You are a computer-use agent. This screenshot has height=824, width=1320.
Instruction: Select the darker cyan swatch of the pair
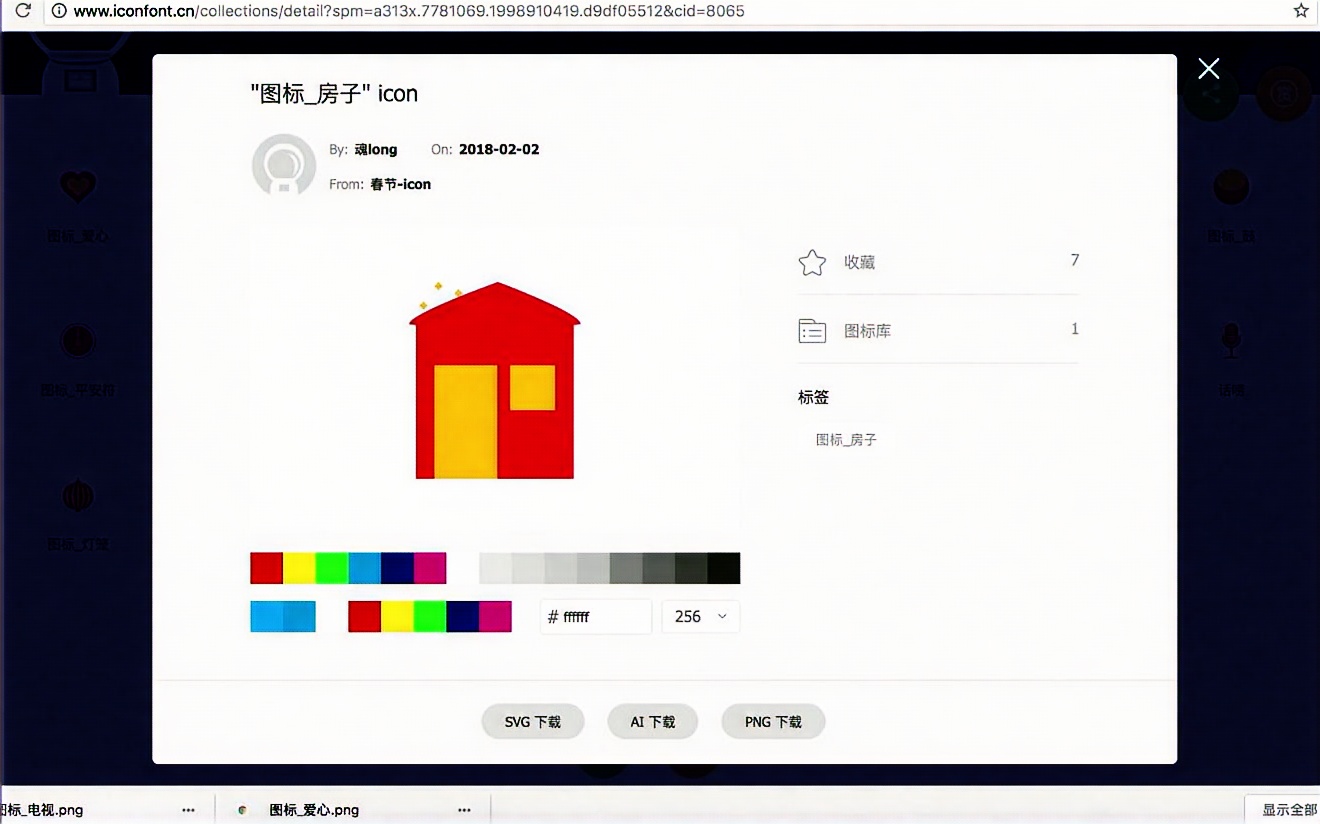[299, 616]
